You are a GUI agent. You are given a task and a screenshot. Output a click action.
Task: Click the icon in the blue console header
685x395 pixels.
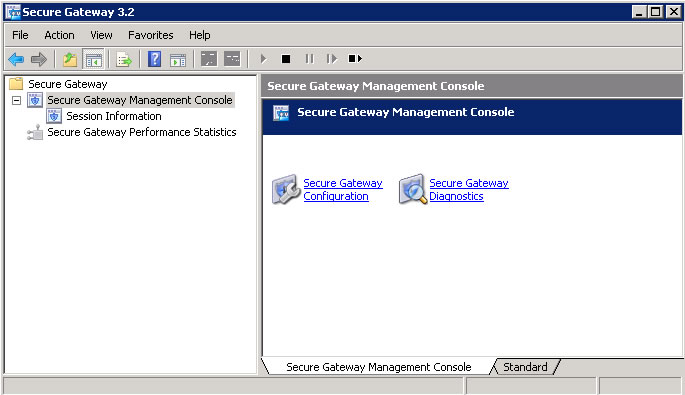[281, 113]
